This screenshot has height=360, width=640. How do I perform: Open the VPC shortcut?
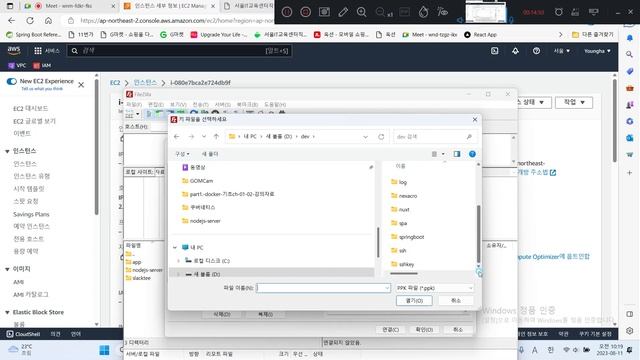point(17,65)
